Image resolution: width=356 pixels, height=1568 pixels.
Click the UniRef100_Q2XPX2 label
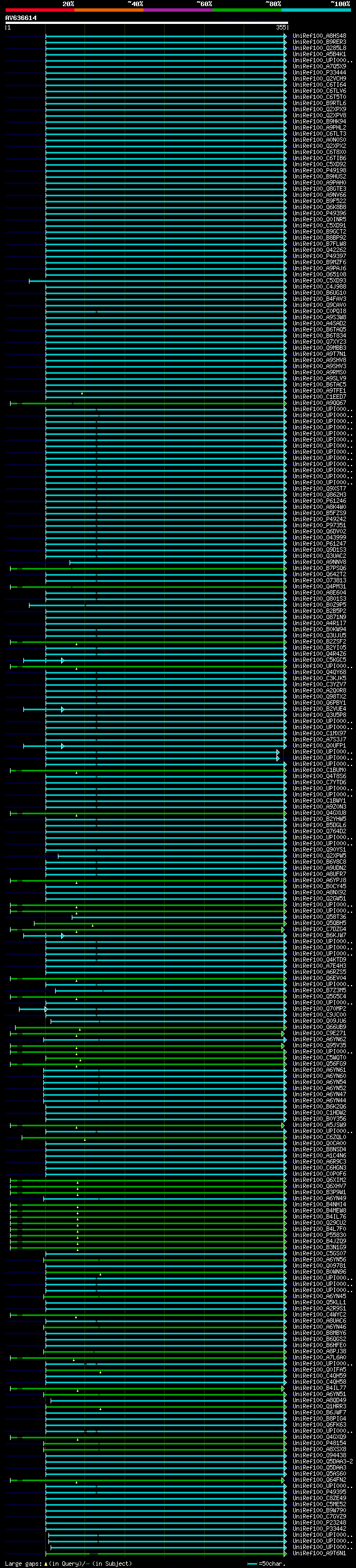tap(319, 146)
